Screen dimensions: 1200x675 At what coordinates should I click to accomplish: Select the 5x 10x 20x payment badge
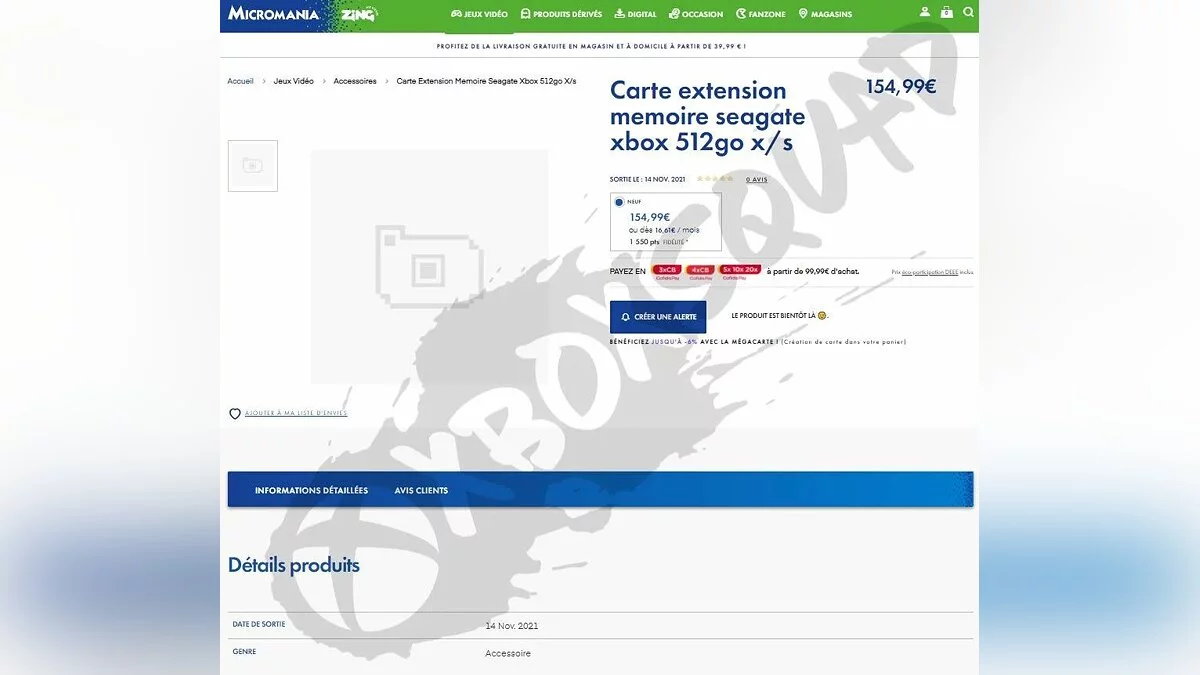coord(740,270)
